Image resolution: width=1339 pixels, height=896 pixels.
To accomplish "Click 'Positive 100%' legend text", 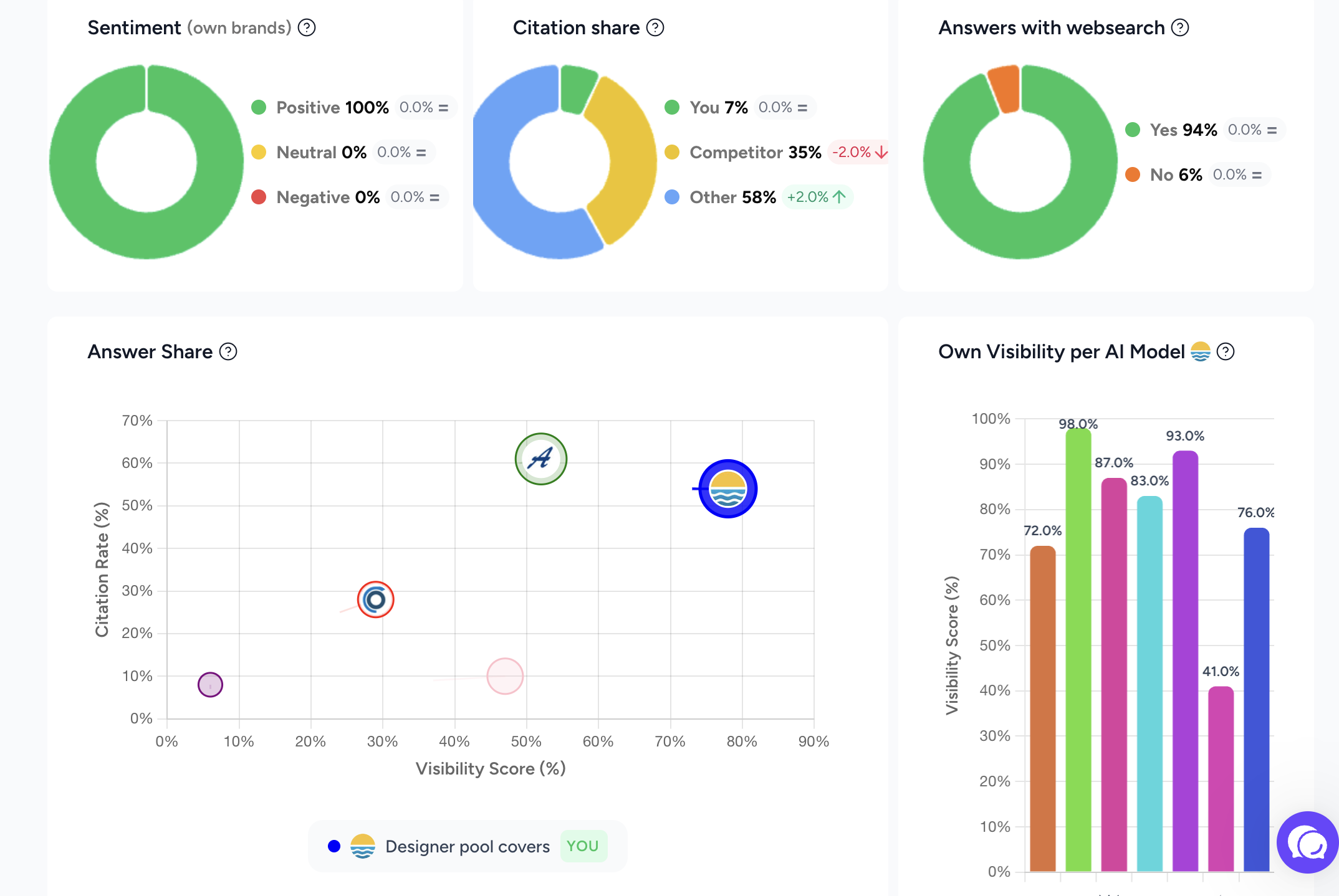I will pyautogui.click(x=332, y=107).
